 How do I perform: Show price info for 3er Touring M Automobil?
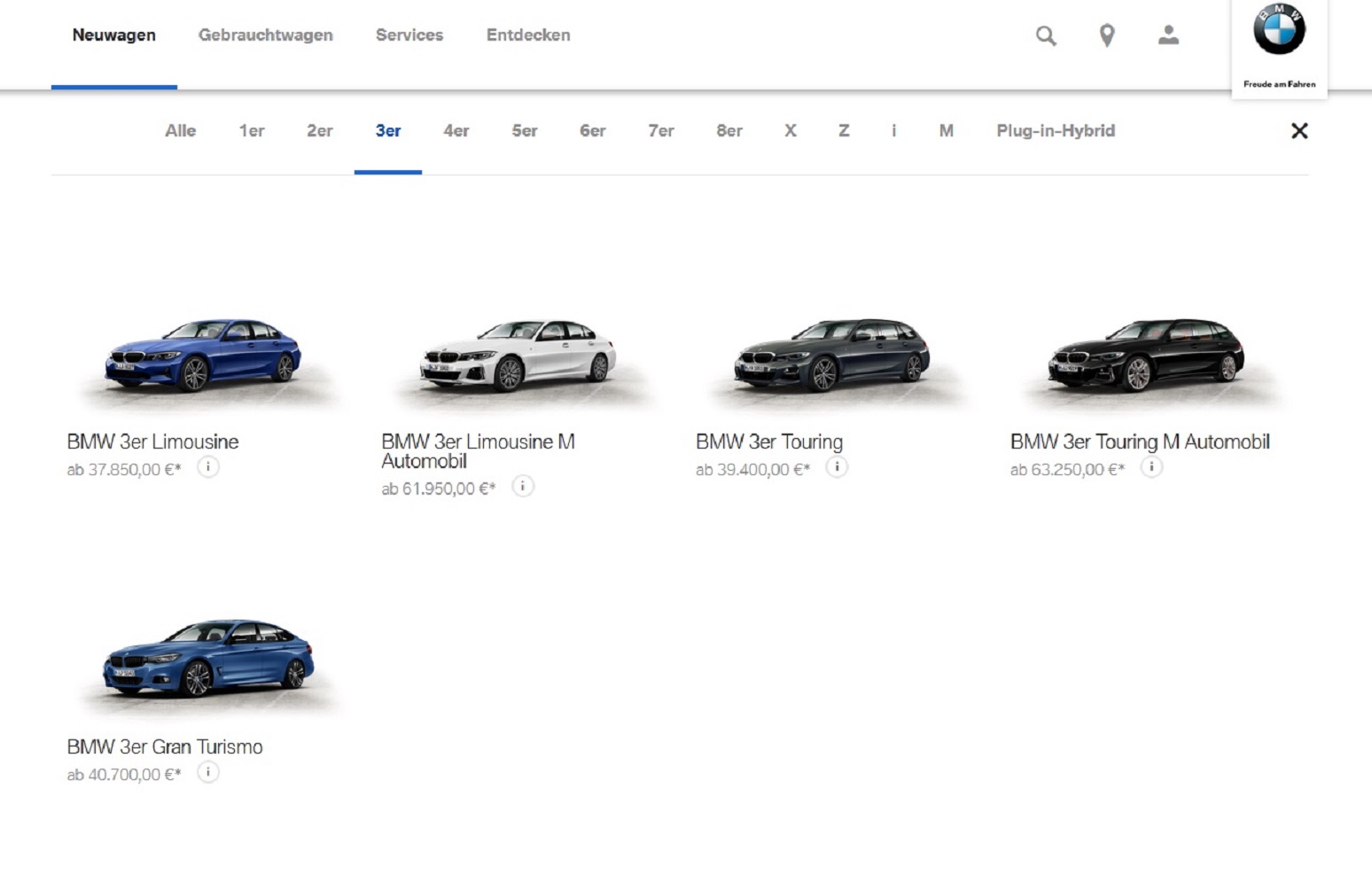point(1151,467)
